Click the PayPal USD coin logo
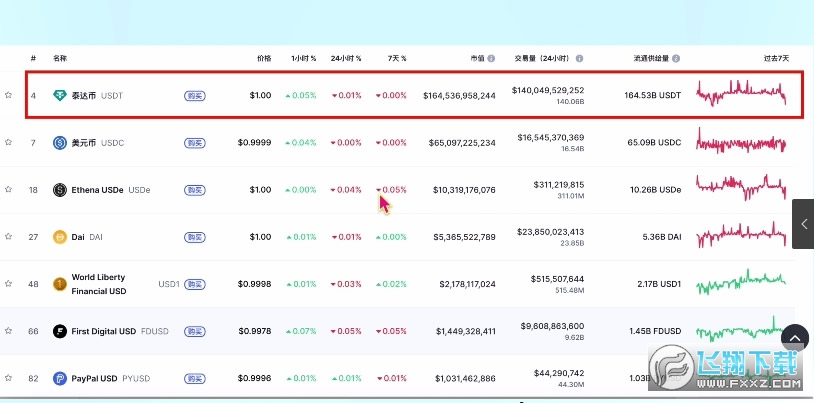 [60, 378]
